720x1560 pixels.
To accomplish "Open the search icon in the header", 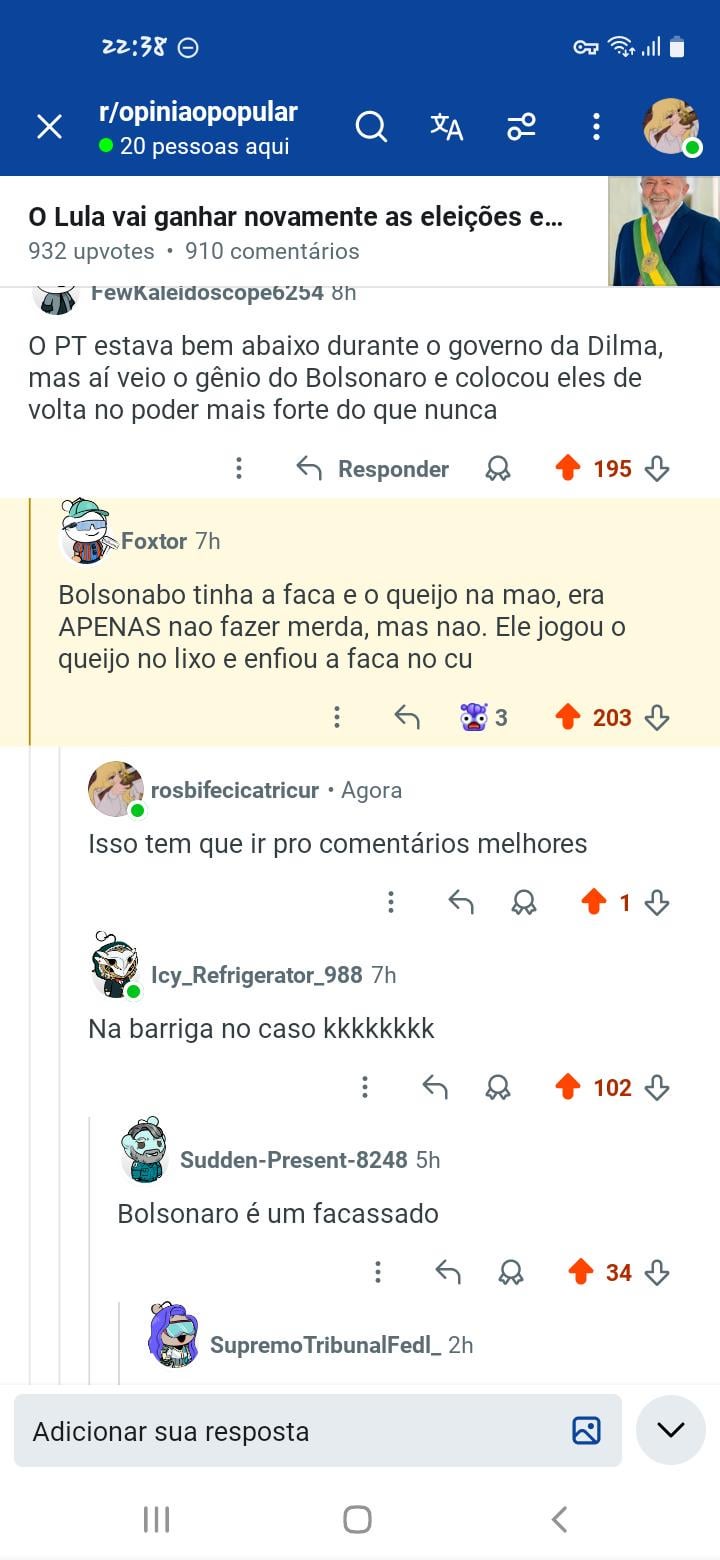I will coord(371,127).
